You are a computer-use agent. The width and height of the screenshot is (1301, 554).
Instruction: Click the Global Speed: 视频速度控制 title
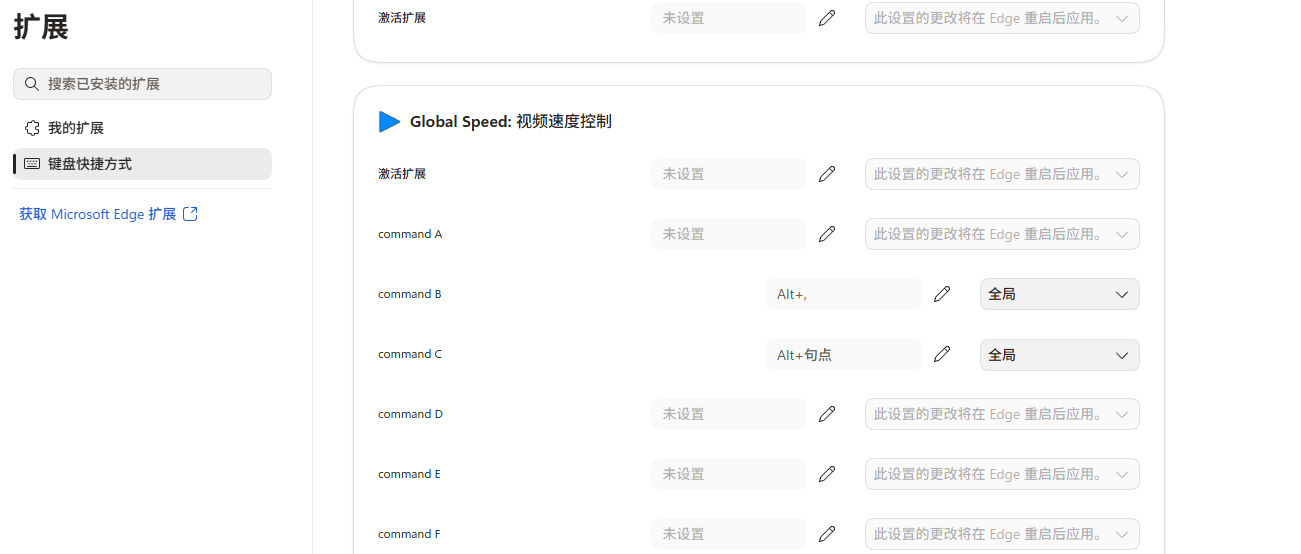click(511, 122)
